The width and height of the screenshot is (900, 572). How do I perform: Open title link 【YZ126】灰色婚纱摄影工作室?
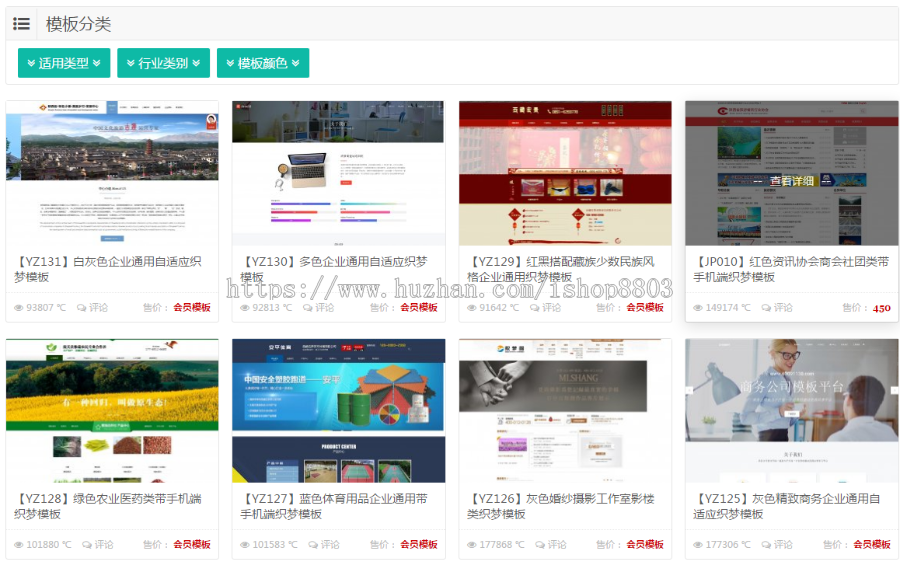[x=561, y=506]
